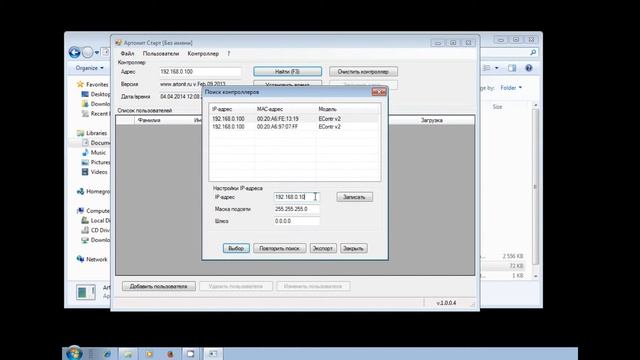The image size is (640, 360).
Task: Open the Файл menu
Action: (x=127, y=53)
